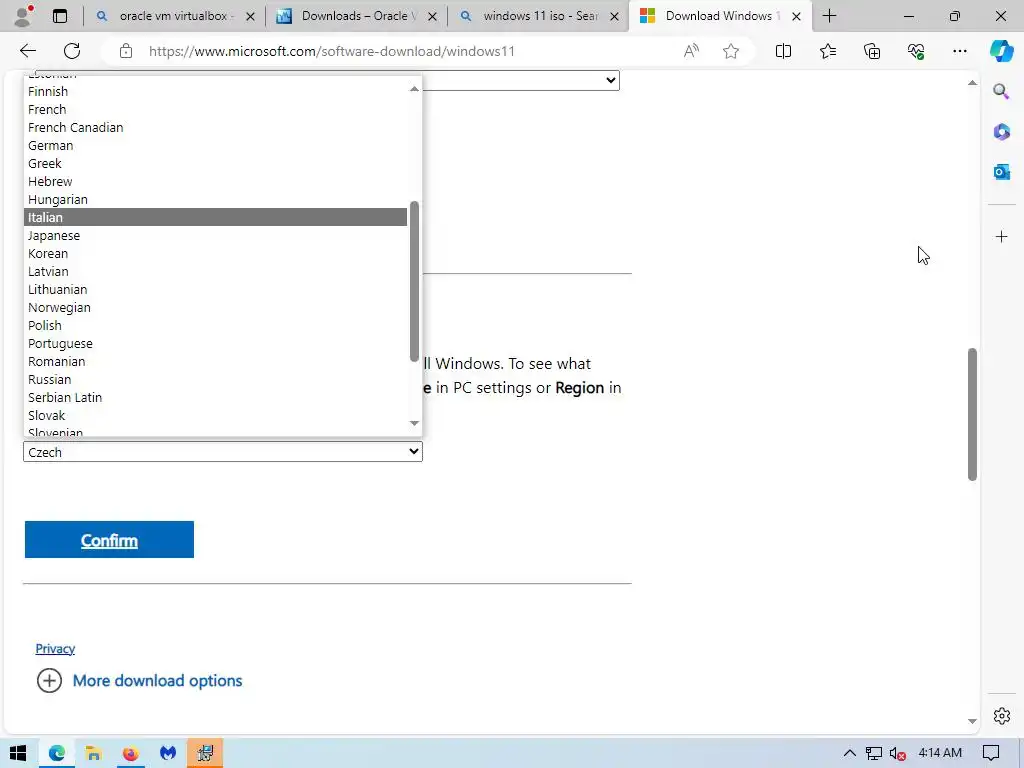Screen dimensions: 1024x768
Task: Open sidebar Search tool
Action: [x=1001, y=91]
